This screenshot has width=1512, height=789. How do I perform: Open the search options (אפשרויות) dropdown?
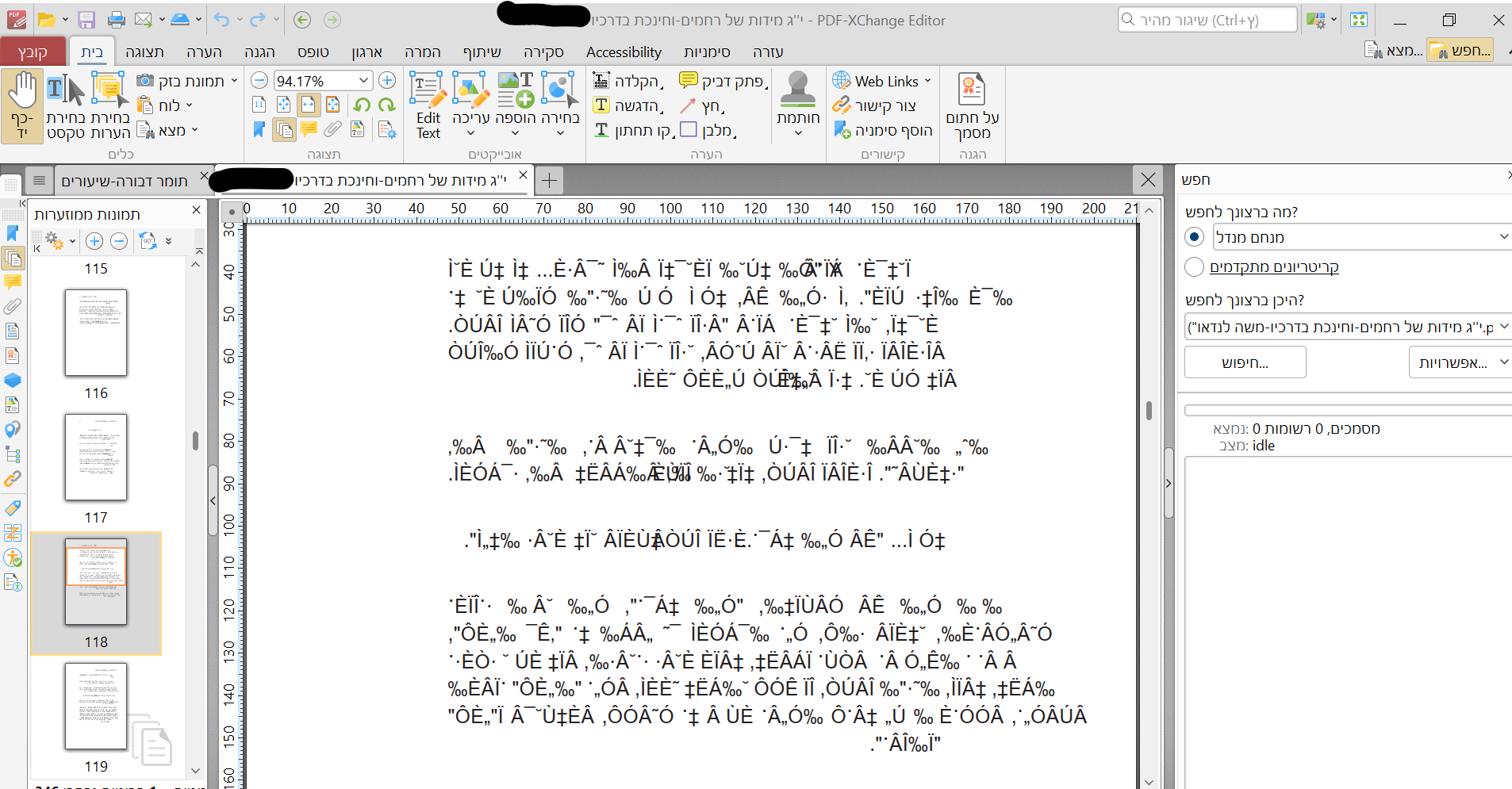tap(1460, 362)
